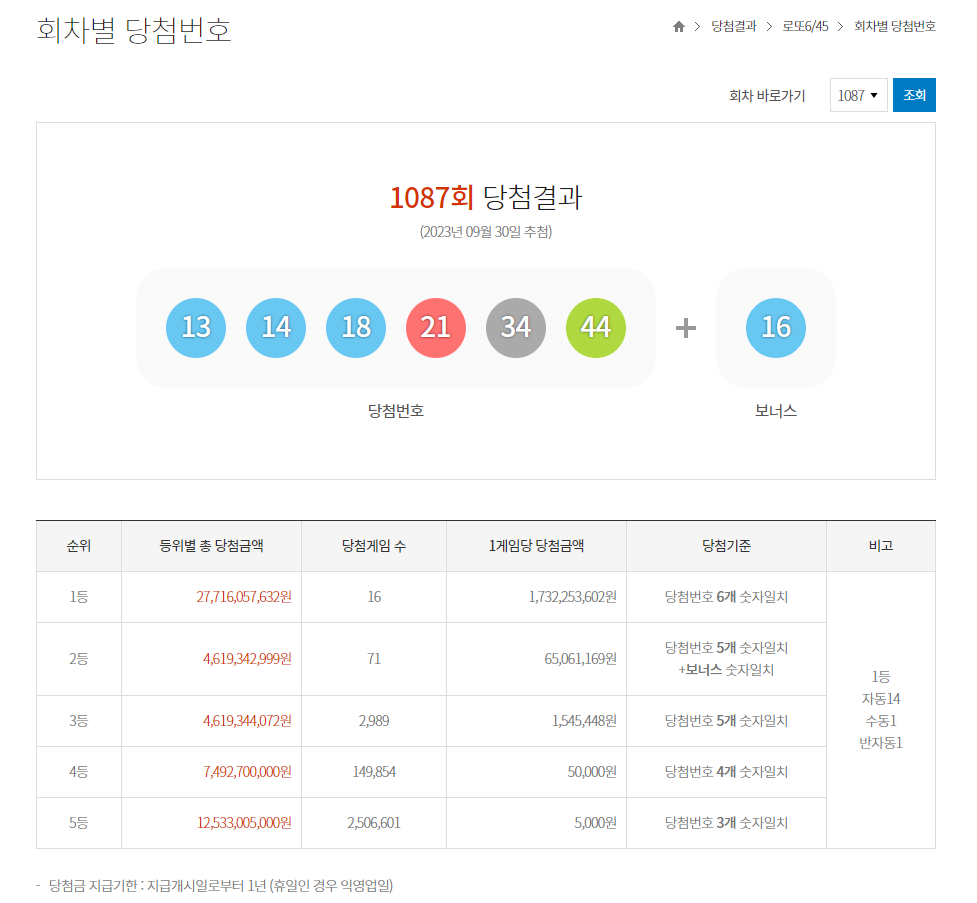Click green winning number ball 44
Viewport: 977px width, 903px height.
click(x=596, y=328)
